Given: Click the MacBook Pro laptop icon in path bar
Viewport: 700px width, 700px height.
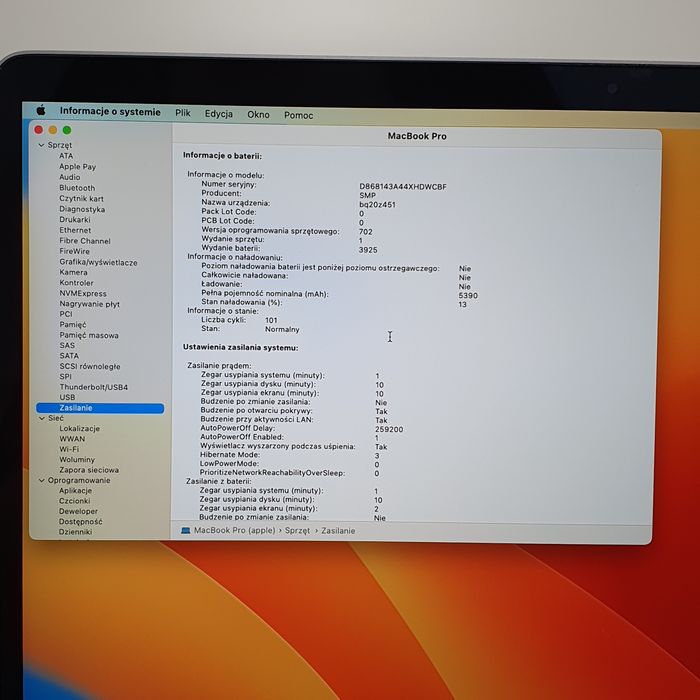Looking at the screenshot, I should (x=186, y=530).
